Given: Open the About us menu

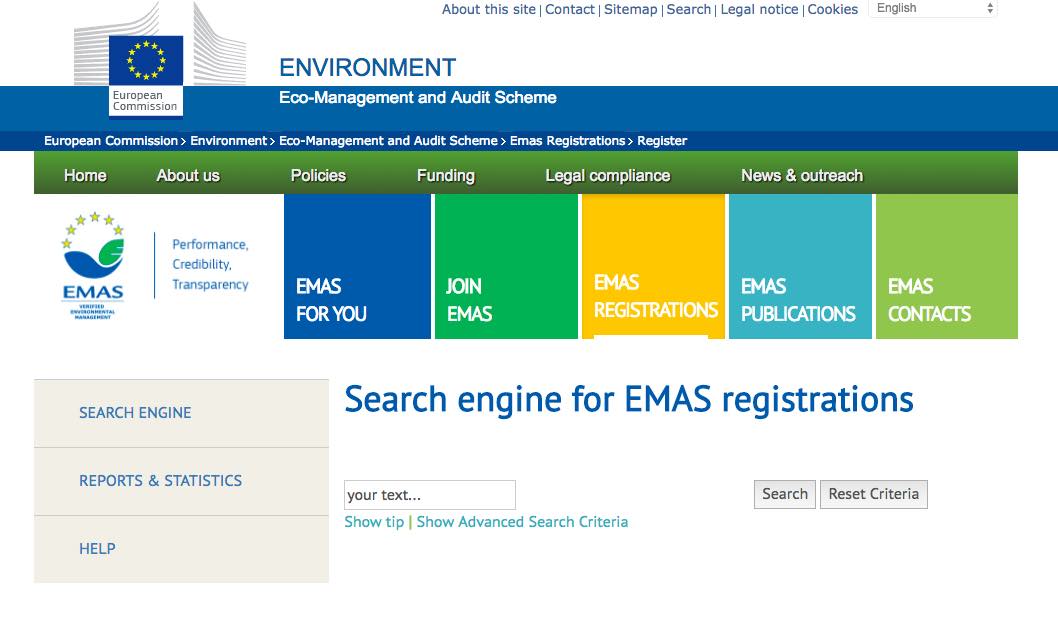Looking at the screenshot, I should pyautogui.click(x=188, y=175).
